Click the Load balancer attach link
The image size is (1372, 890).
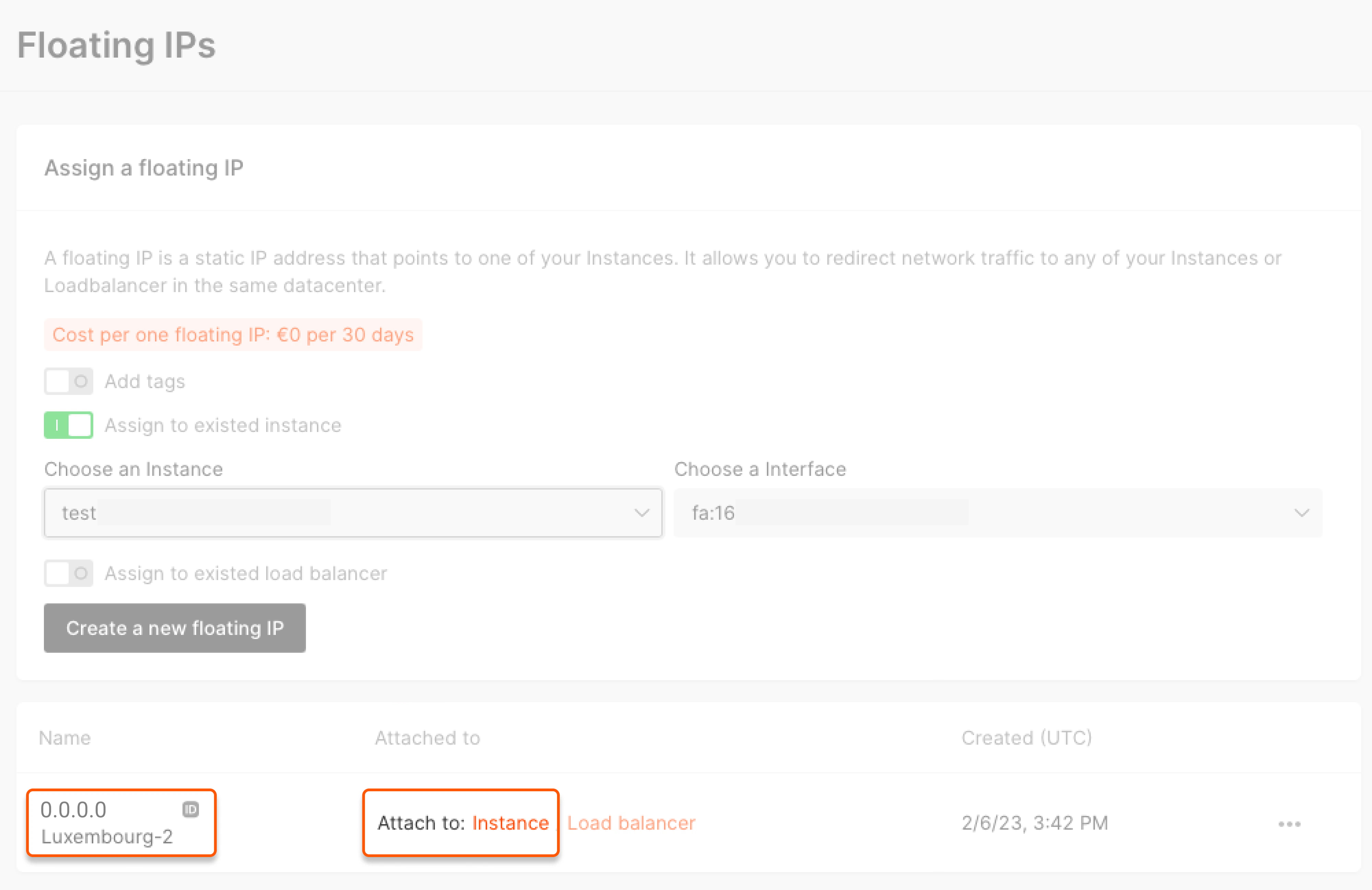click(x=631, y=822)
